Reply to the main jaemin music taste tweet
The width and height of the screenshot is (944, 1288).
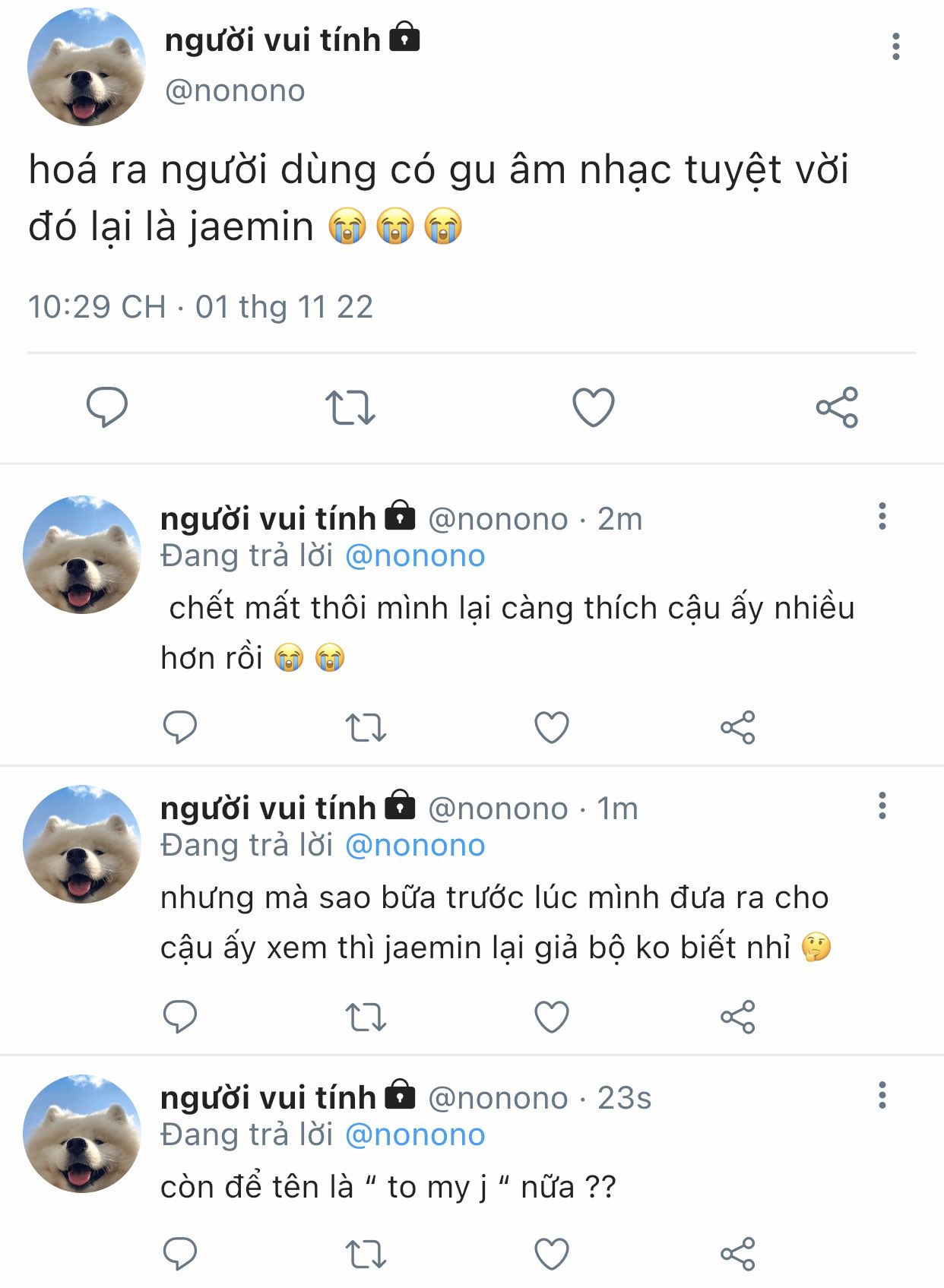coord(107,407)
